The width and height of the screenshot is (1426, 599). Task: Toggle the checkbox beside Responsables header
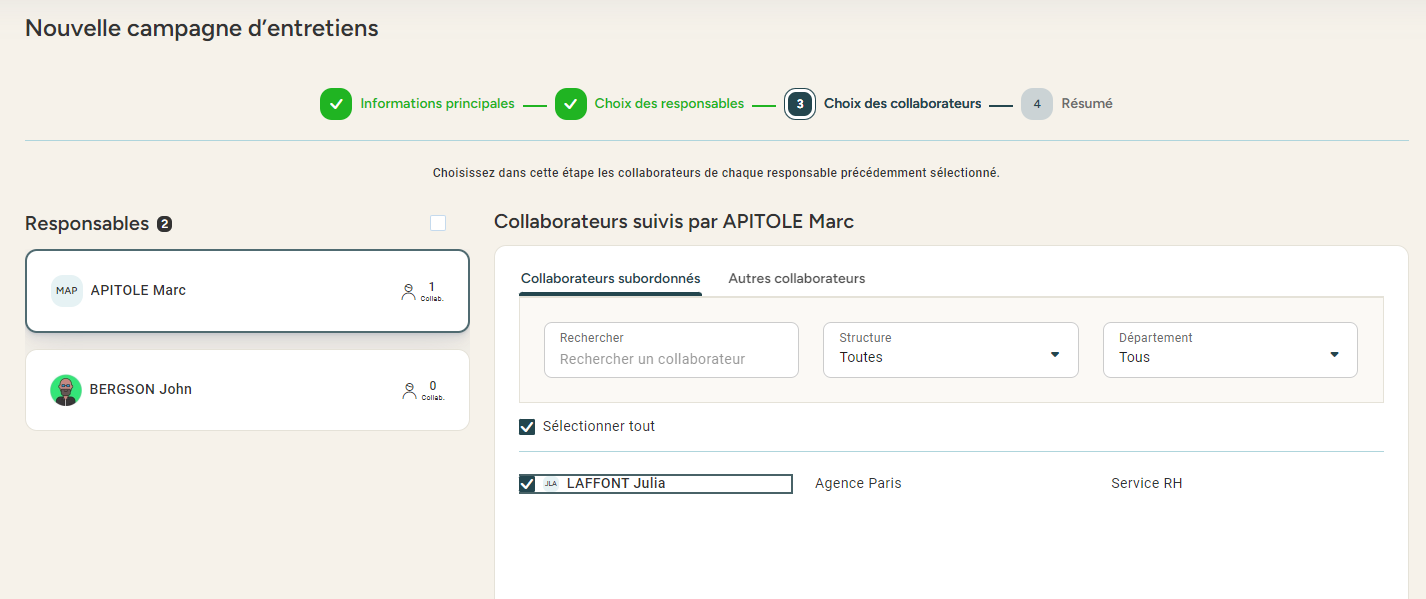pos(438,223)
